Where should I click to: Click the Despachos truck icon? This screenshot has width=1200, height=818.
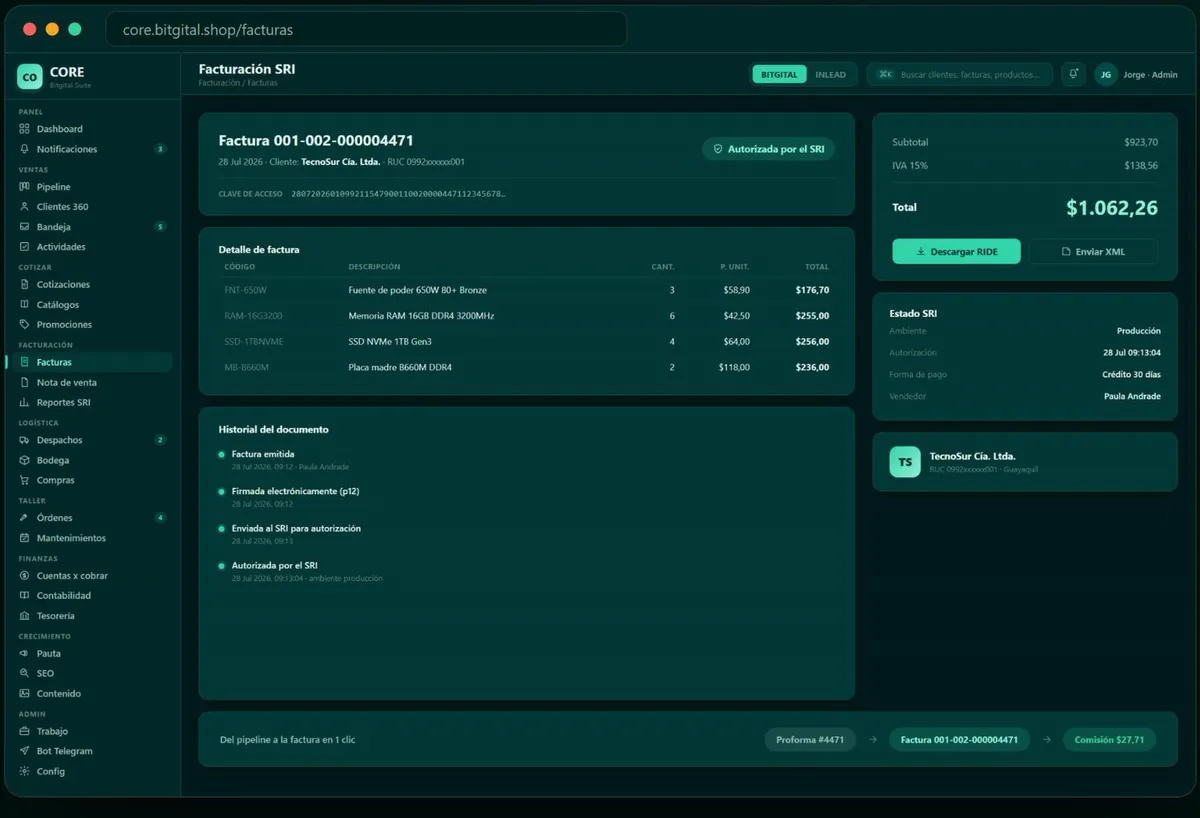(25, 440)
